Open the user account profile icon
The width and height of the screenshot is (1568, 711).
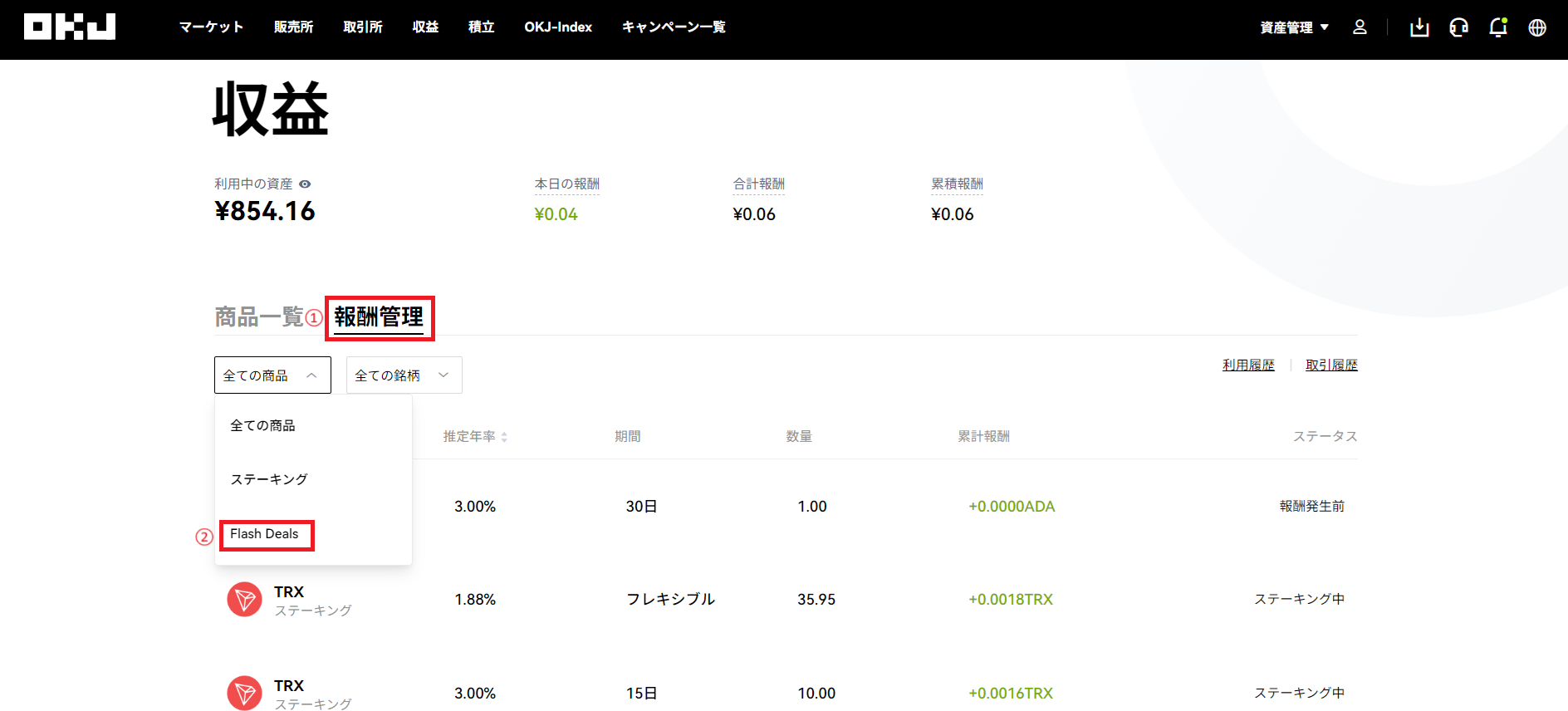(x=1360, y=27)
